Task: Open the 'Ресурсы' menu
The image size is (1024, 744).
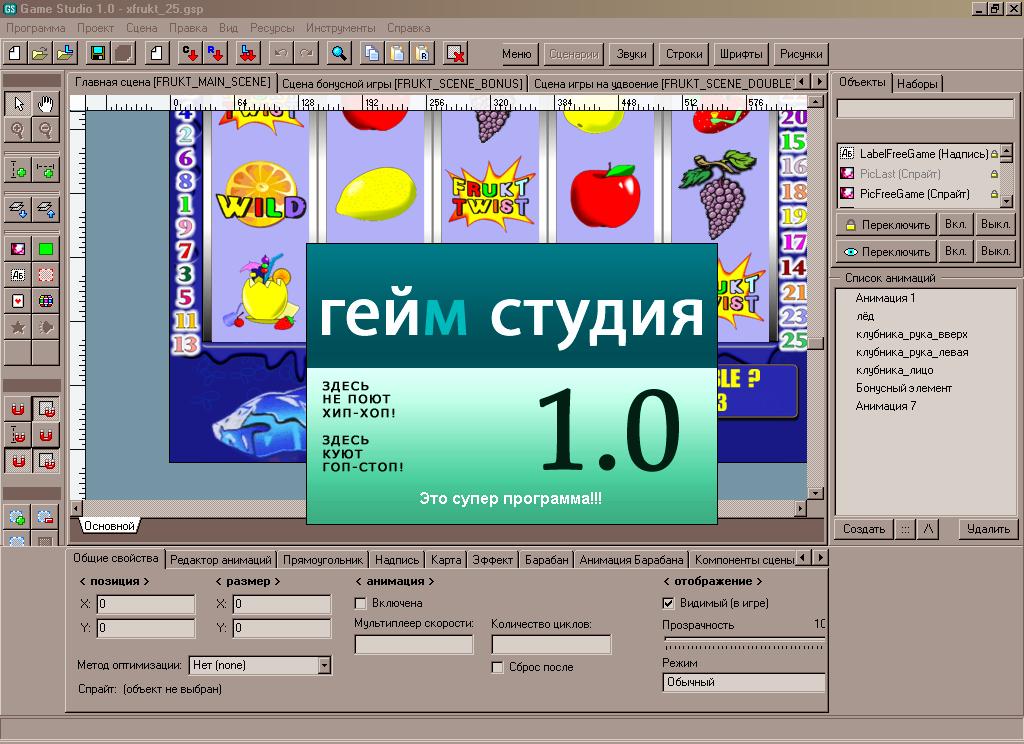Action: pyautogui.click(x=272, y=28)
